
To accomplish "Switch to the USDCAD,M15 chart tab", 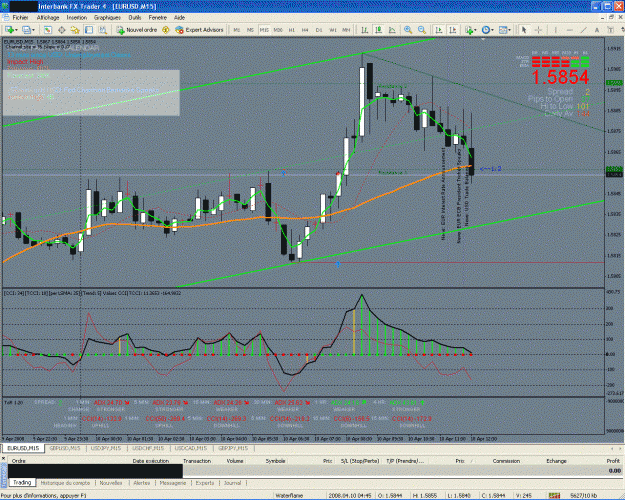I will pos(191,448).
